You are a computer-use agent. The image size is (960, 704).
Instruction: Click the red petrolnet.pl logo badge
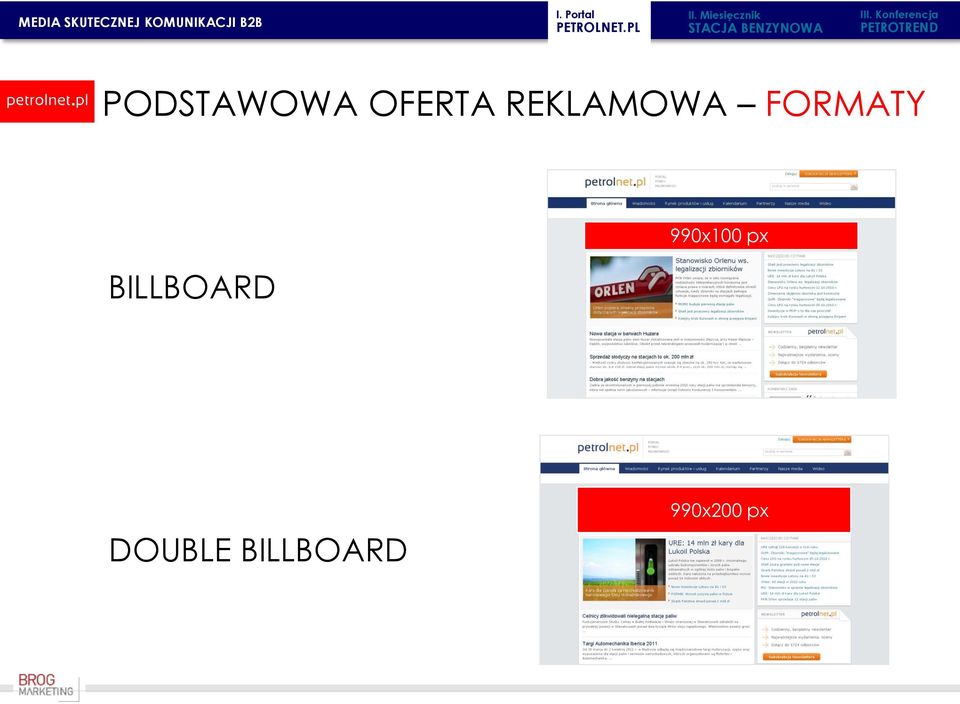[x=47, y=101]
